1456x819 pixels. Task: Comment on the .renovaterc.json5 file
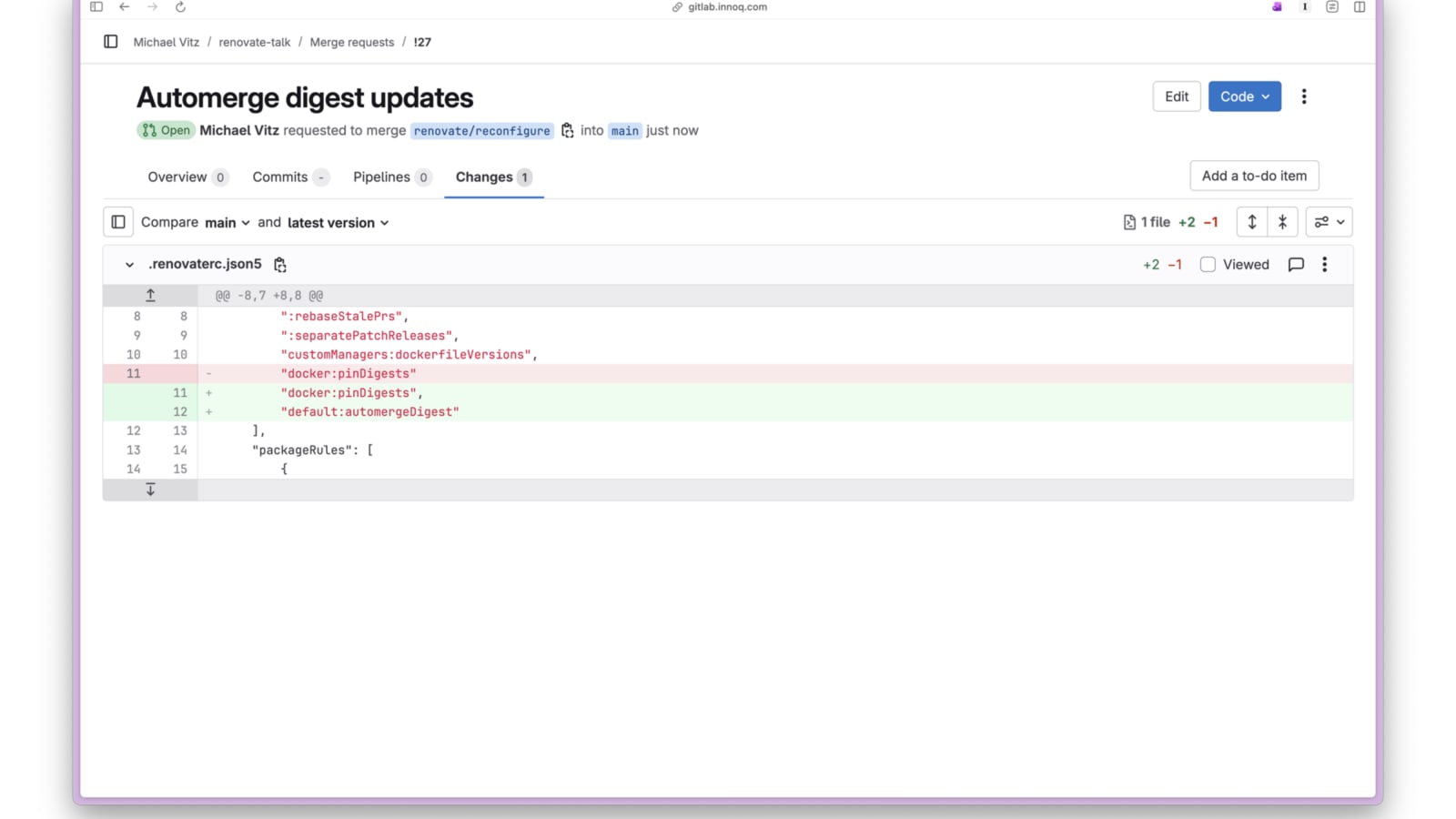tap(1296, 265)
